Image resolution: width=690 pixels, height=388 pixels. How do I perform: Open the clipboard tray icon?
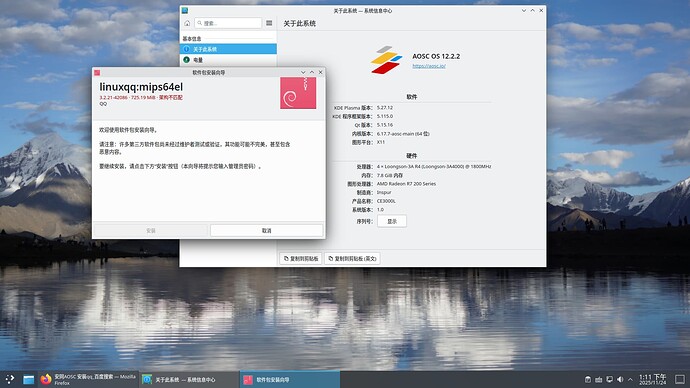(x=587, y=379)
